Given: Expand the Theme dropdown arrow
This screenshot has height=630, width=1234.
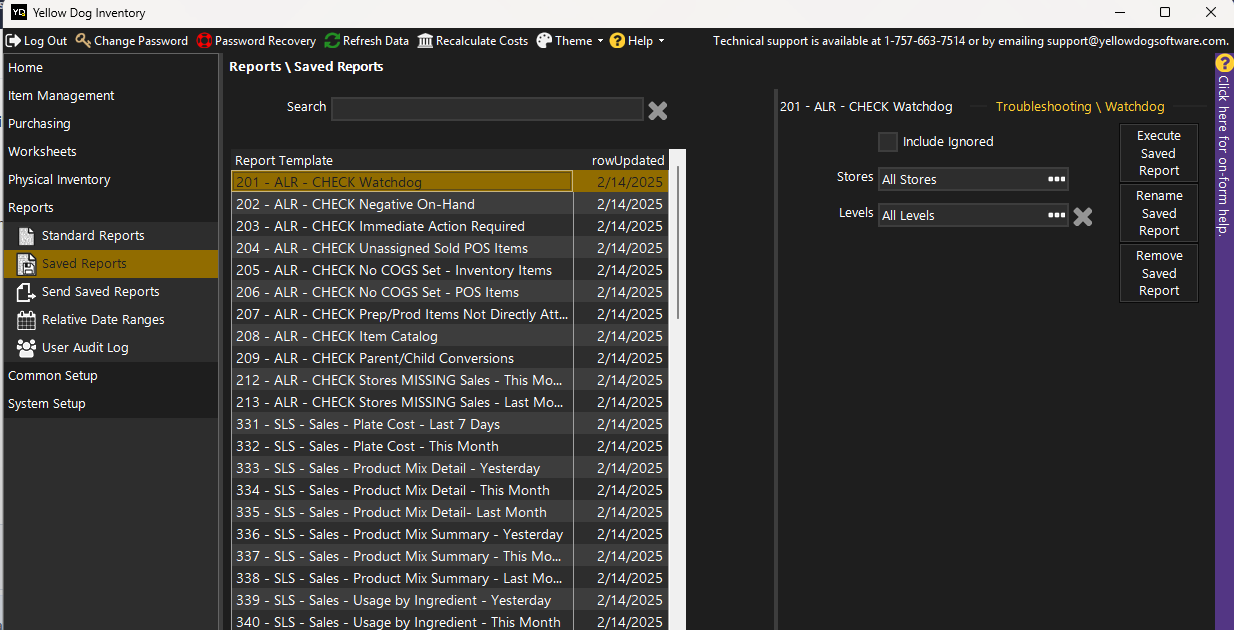Looking at the screenshot, I should click(x=600, y=41).
